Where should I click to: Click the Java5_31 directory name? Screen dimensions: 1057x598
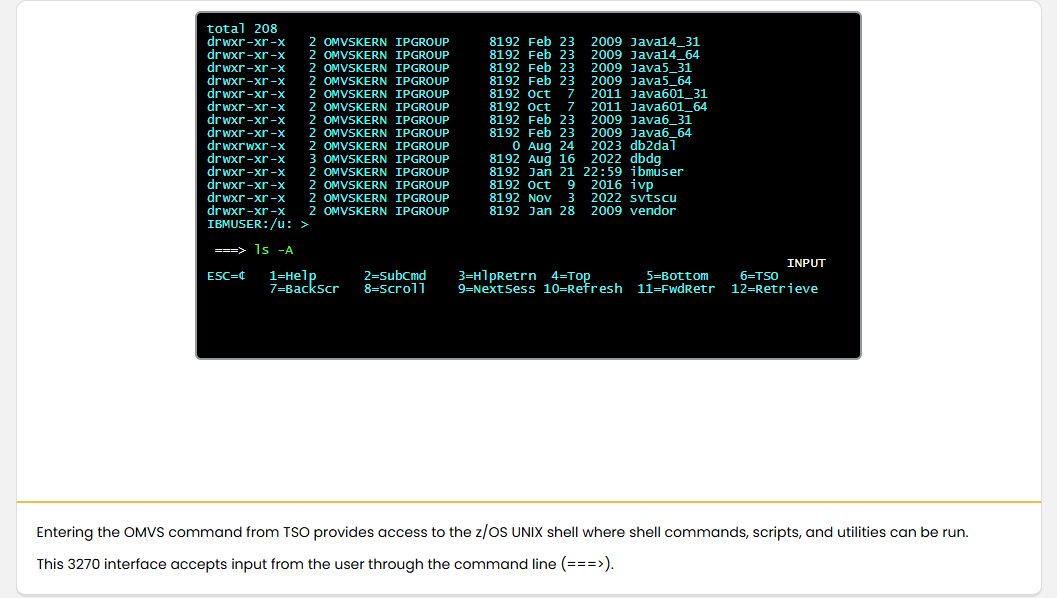(x=661, y=67)
